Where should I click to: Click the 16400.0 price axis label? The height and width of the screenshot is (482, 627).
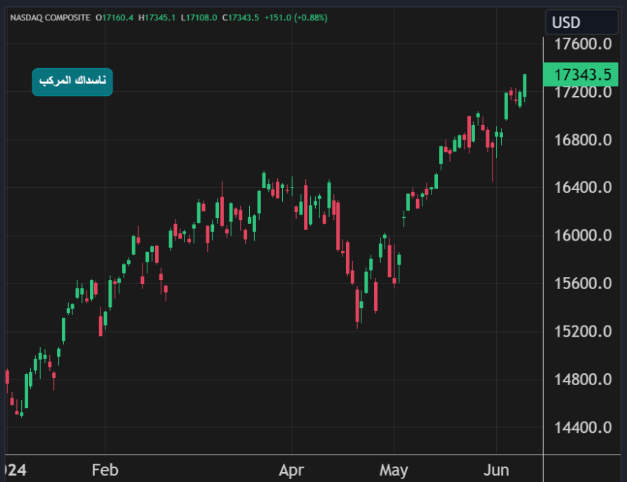tap(583, 187)
